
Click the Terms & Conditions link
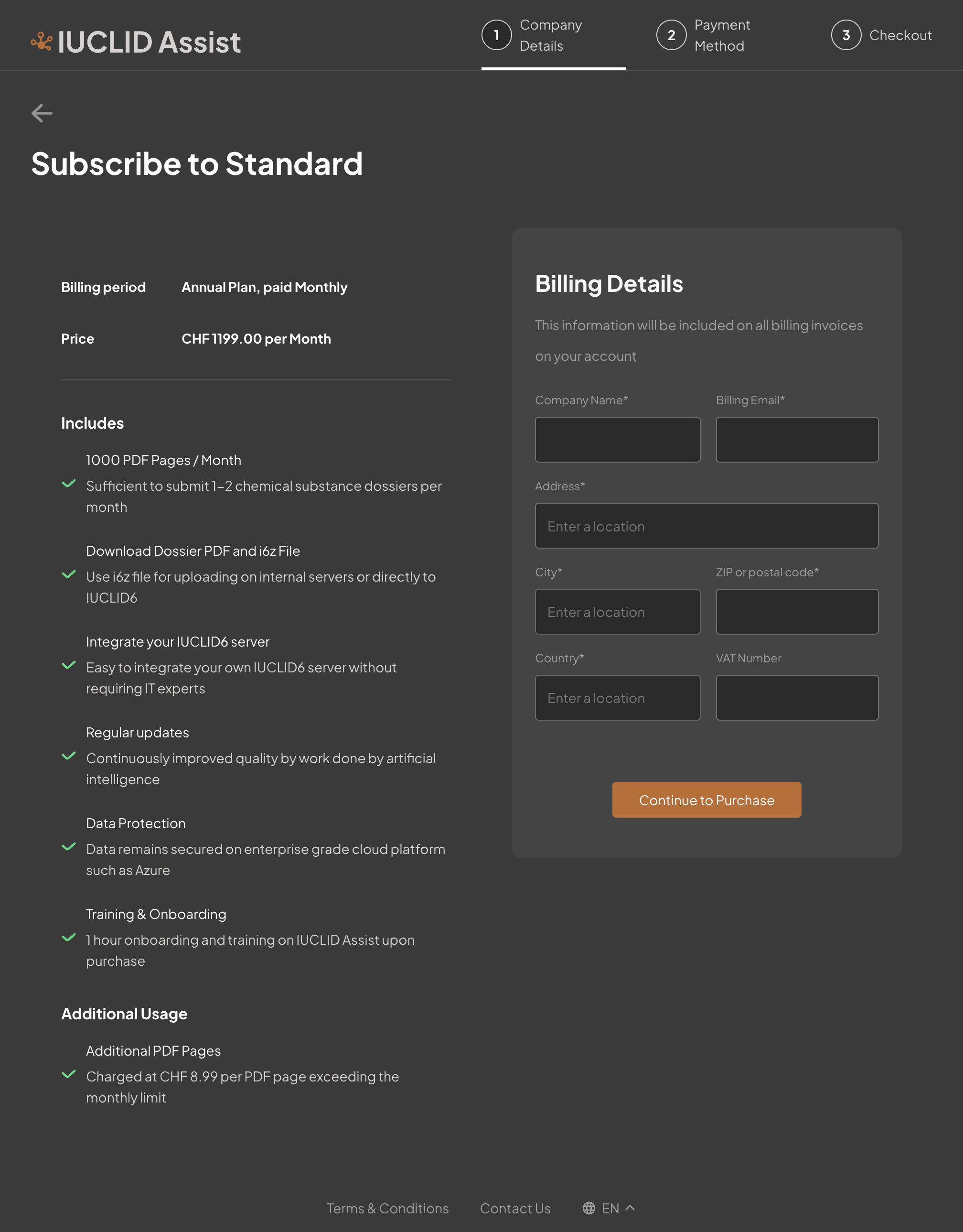coord(388,1206)
